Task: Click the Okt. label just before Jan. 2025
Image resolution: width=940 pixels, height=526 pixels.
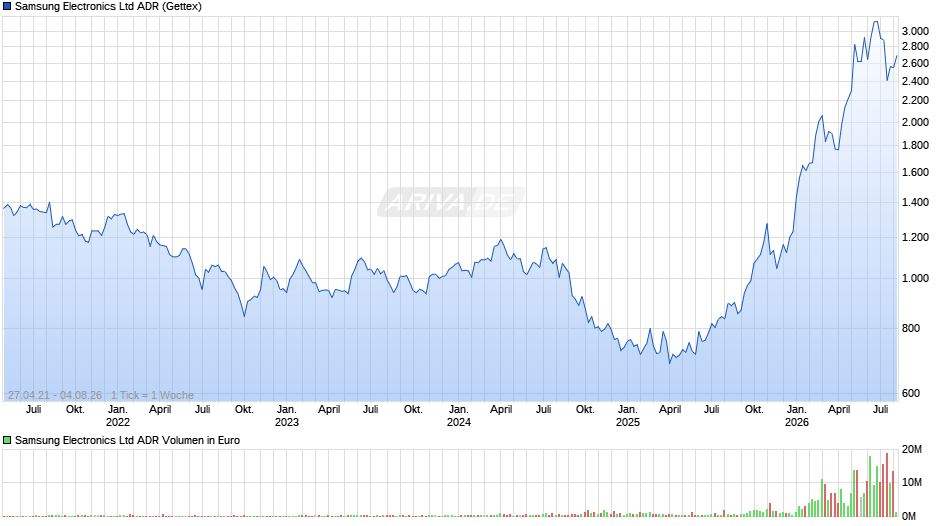Action: pos(585,410)
